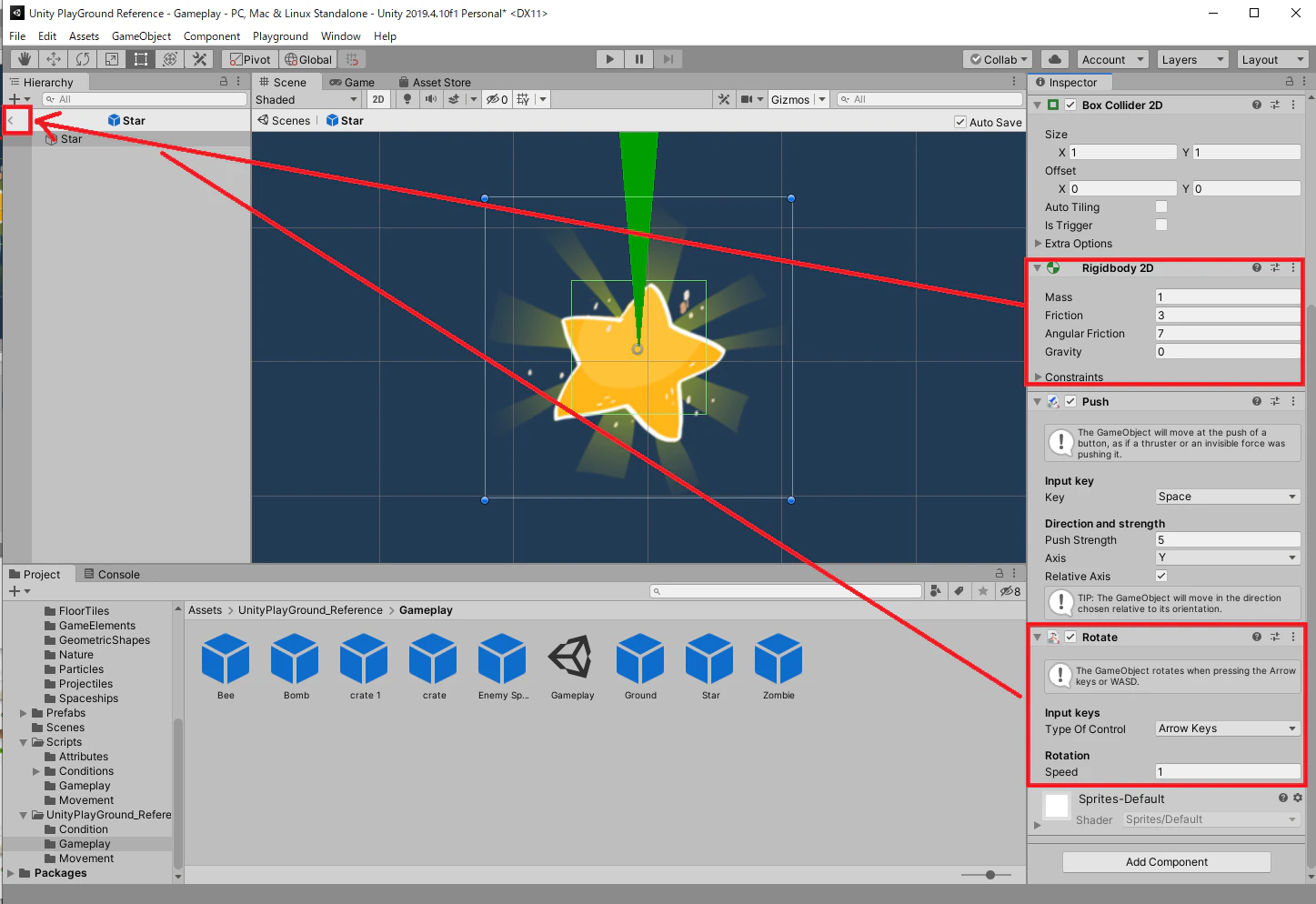1316x904 pixels.
Task: Toggle the Auto Save checkbox
Action: pyautogui.click(x=960, y=122)
